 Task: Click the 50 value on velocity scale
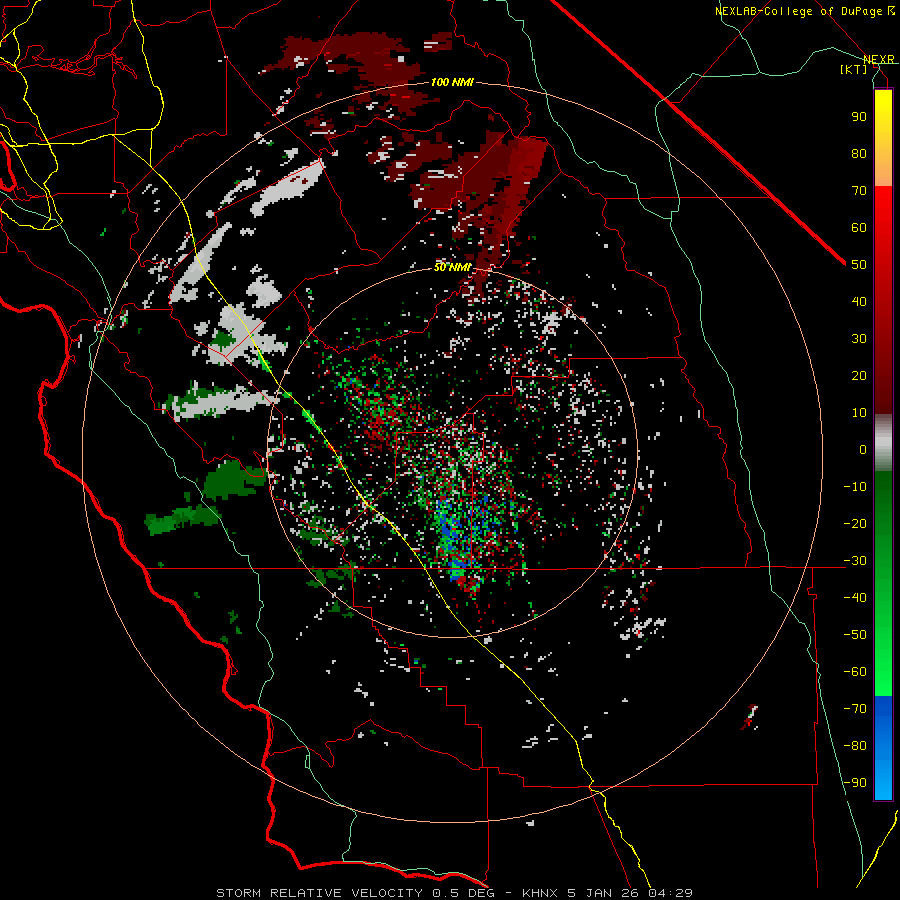[x=859, y=265]
